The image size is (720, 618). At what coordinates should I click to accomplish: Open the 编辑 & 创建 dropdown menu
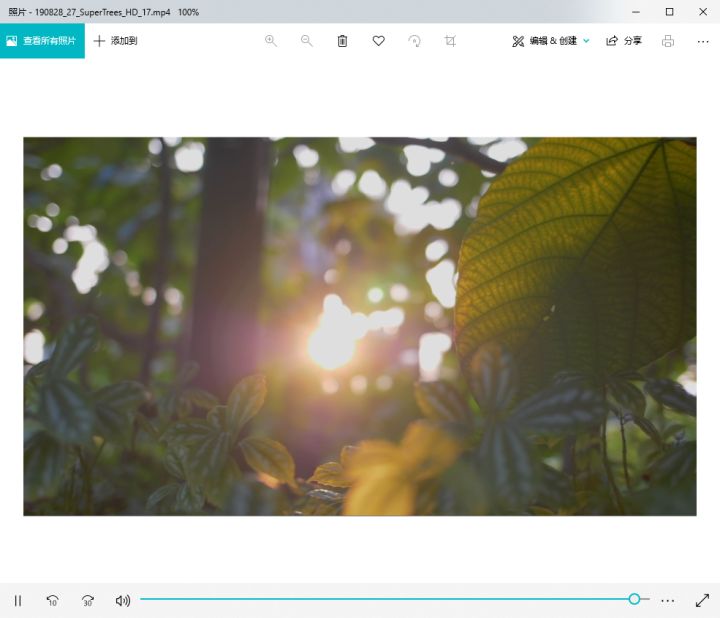551,41
